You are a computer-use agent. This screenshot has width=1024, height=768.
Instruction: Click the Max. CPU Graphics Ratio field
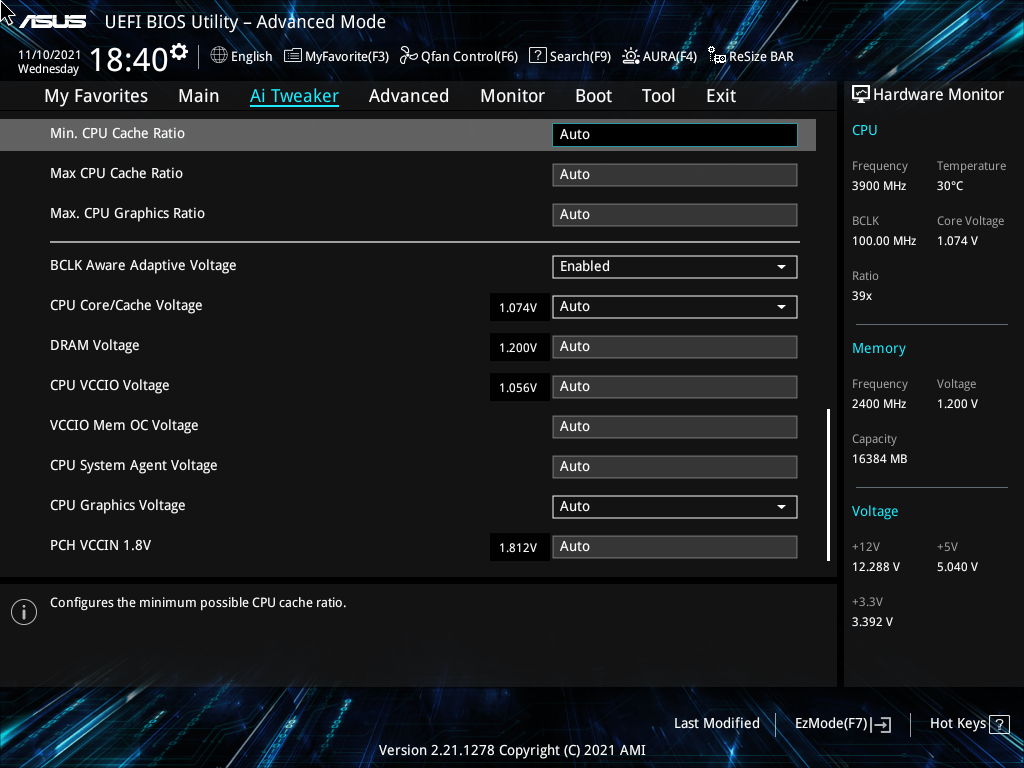675,214
